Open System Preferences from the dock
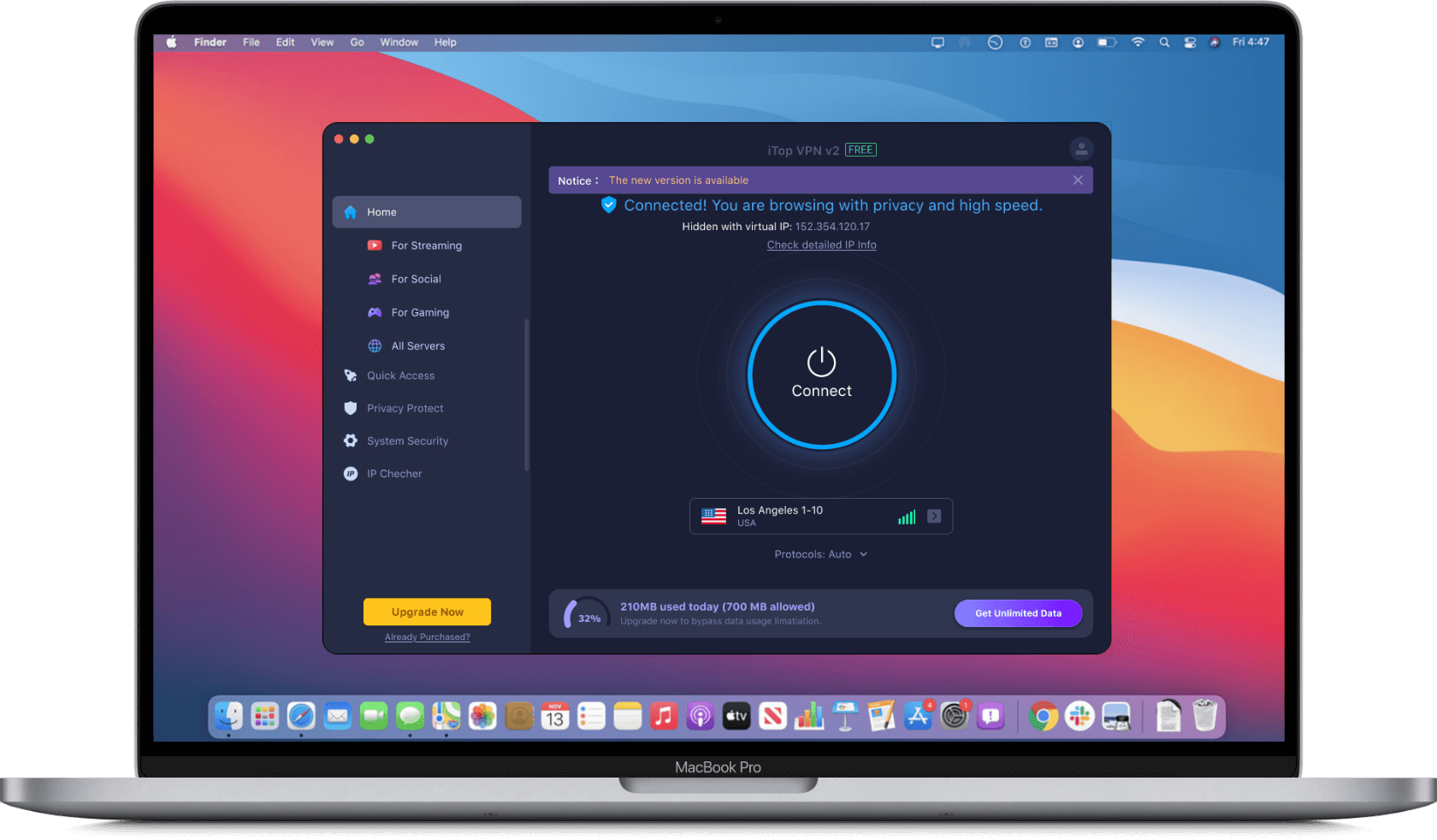Image resolution: width=1437 pixels, height=840 pixels. 954,716
